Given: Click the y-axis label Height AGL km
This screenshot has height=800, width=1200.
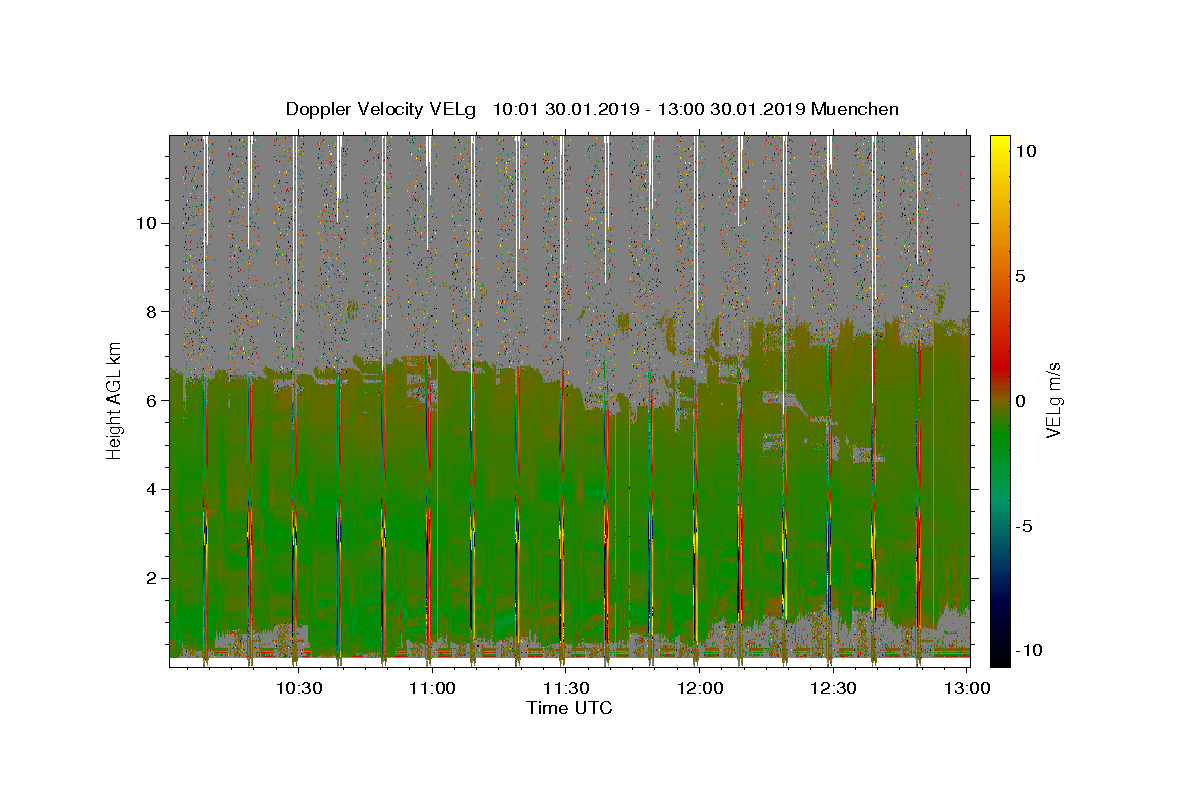Looking at the screenshot, I should point(114,400).
